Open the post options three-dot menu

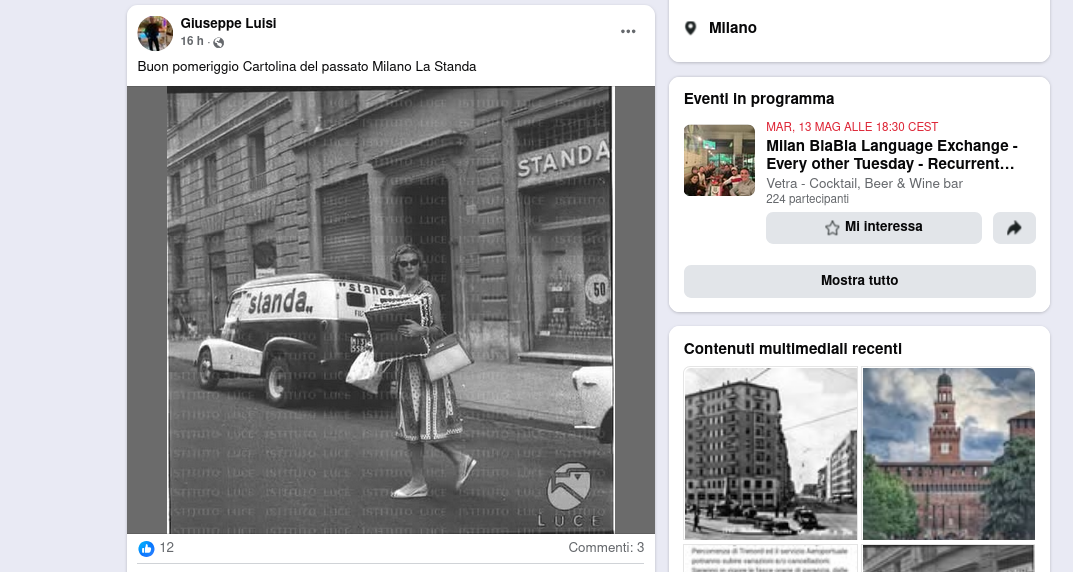(628, 32)
